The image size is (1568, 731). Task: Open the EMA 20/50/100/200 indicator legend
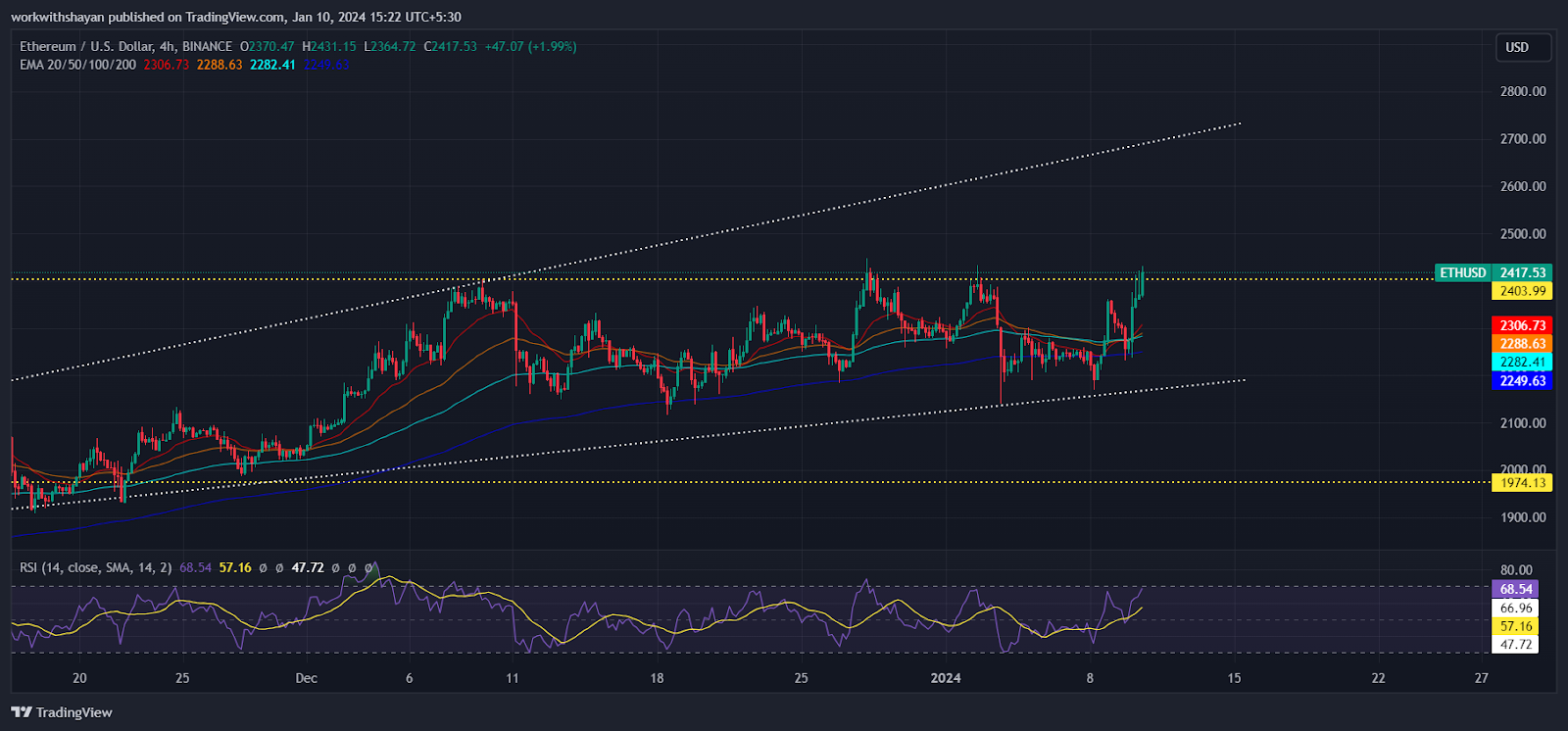[x=77, y=65]
